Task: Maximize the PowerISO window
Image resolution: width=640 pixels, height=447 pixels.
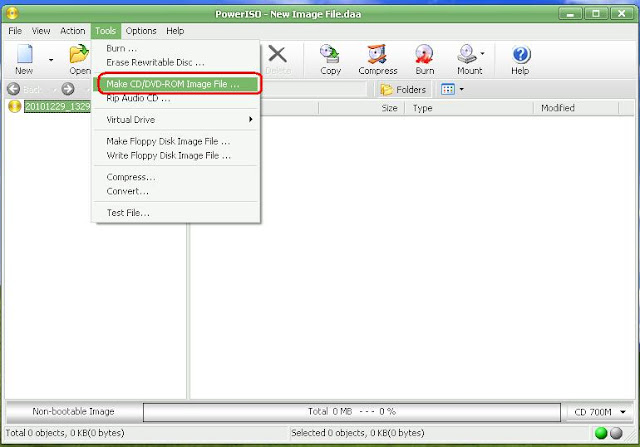Action: [x=596, y=13]
